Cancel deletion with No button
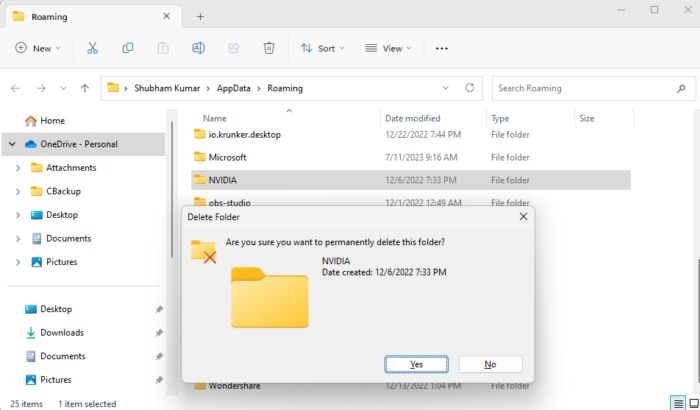700x410 pixels. pos(490,364)
